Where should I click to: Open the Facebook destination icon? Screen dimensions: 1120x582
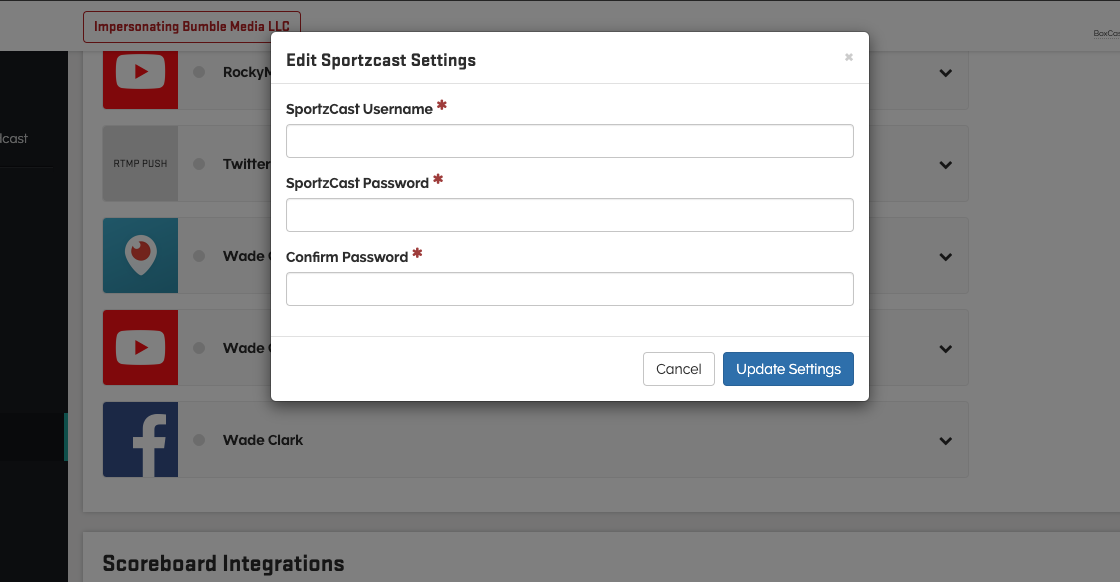[140, 440]
